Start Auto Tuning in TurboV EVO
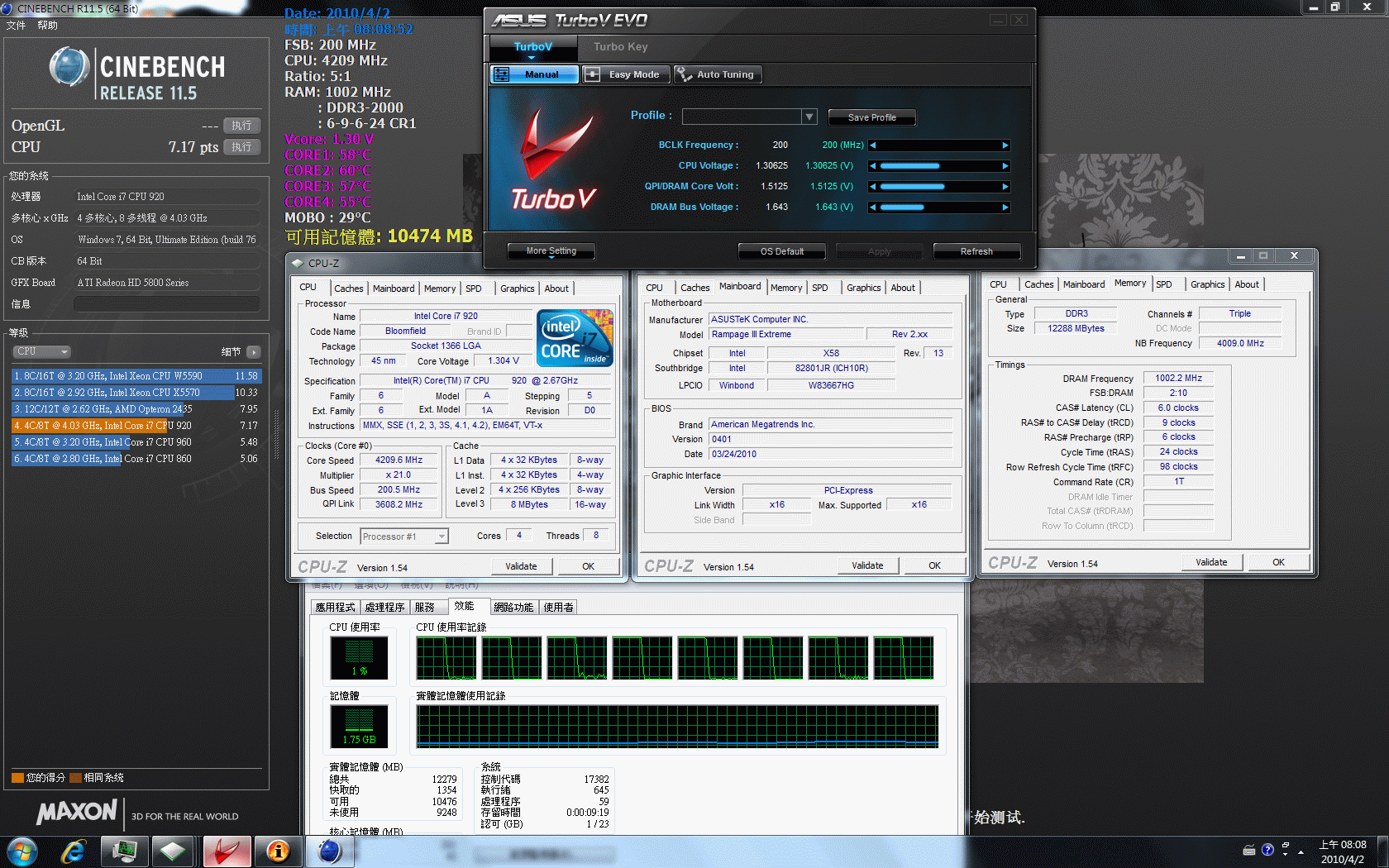The width and height of the screenshot is (1389, 868). click(717, 74)
